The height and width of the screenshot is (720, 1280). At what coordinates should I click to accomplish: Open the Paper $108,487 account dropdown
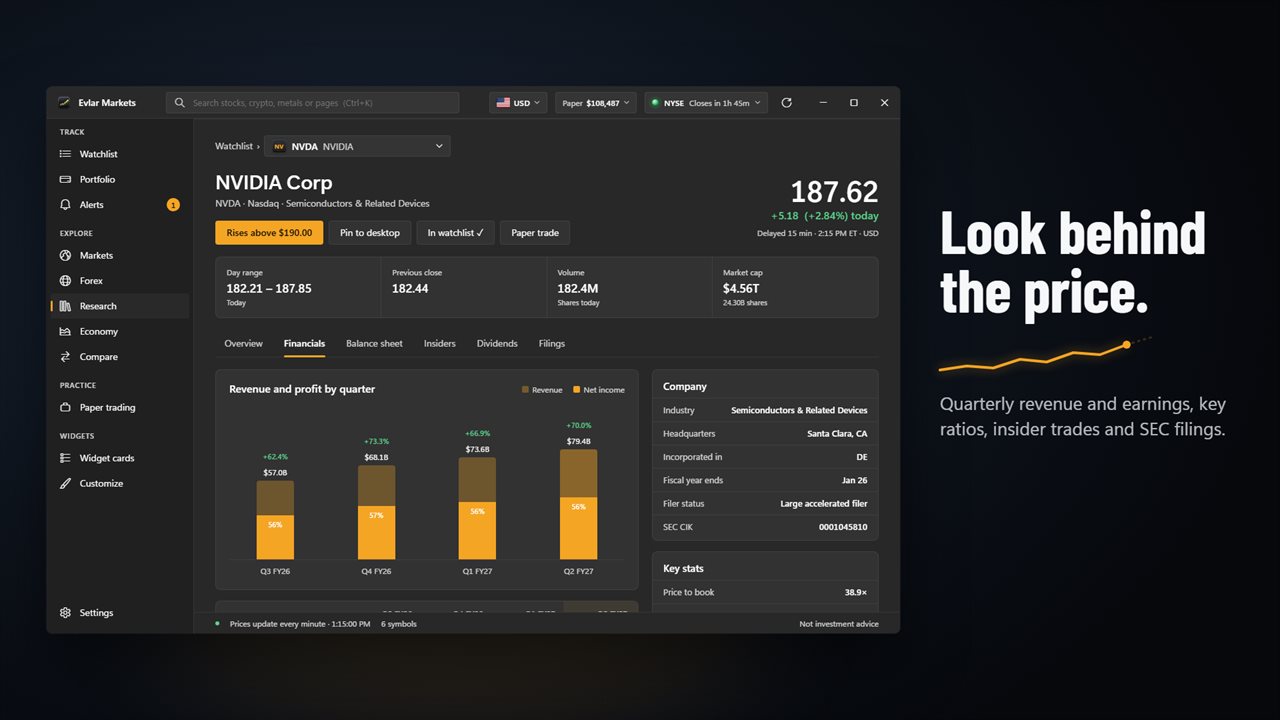coord(596,103)
